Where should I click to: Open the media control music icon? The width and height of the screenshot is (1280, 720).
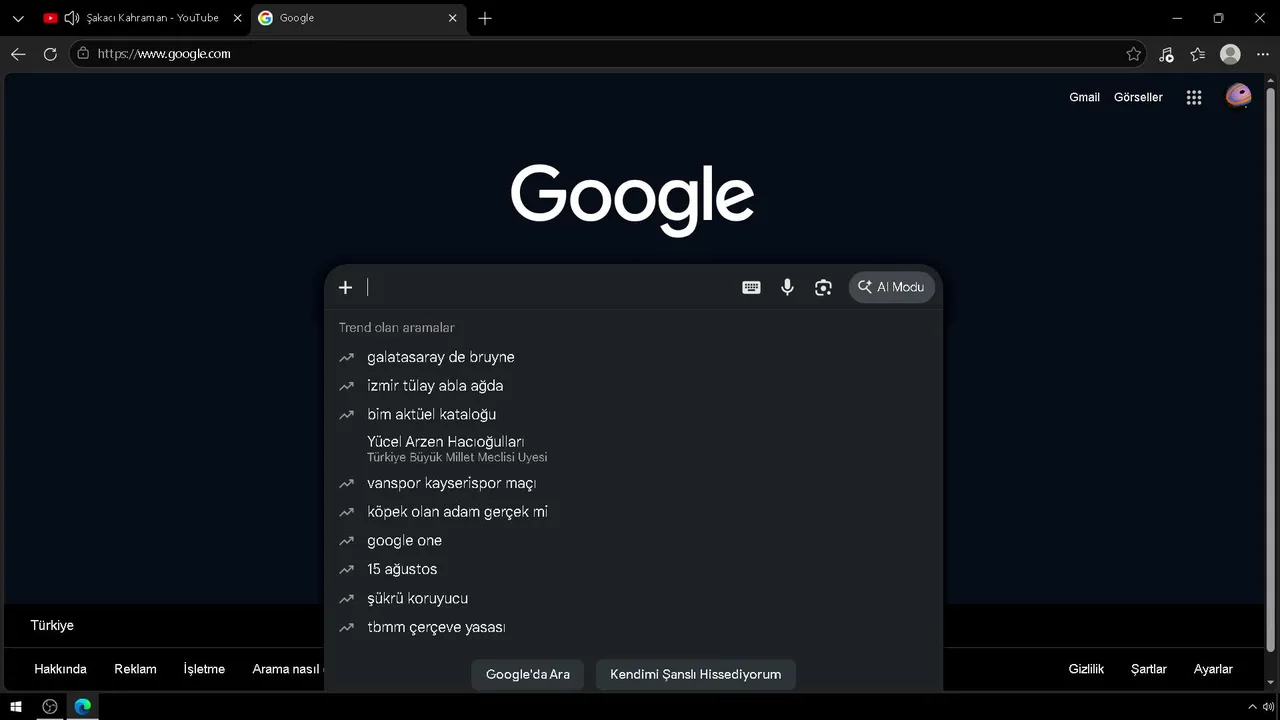pos(1166,54)
